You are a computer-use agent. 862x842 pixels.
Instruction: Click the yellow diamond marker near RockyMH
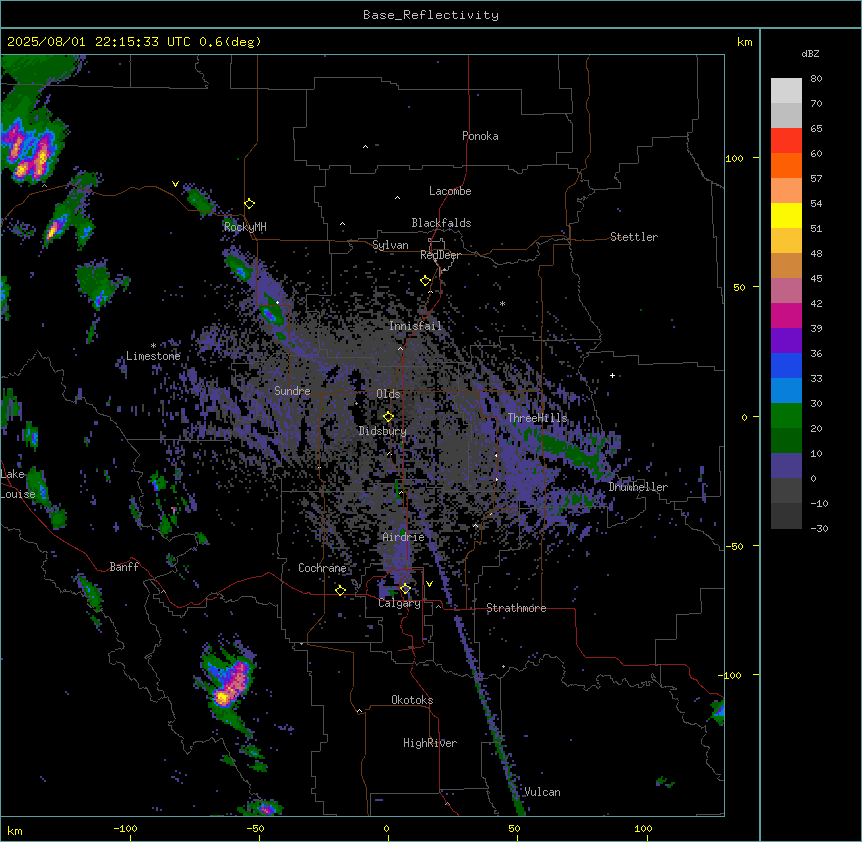click(250, 204)
